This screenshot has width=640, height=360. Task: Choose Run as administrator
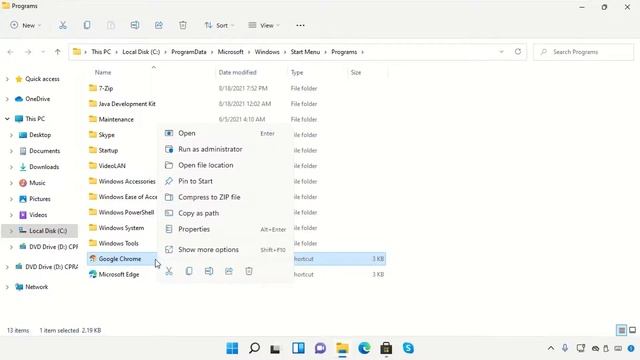tap(225, 149)
